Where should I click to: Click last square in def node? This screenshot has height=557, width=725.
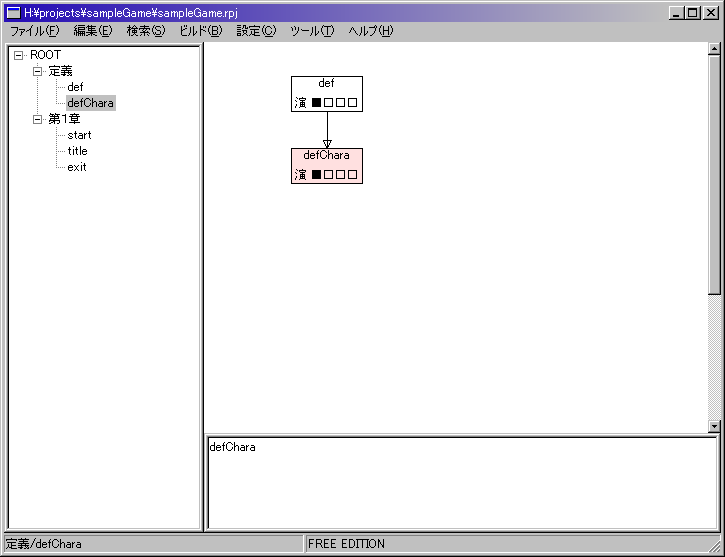353,103
